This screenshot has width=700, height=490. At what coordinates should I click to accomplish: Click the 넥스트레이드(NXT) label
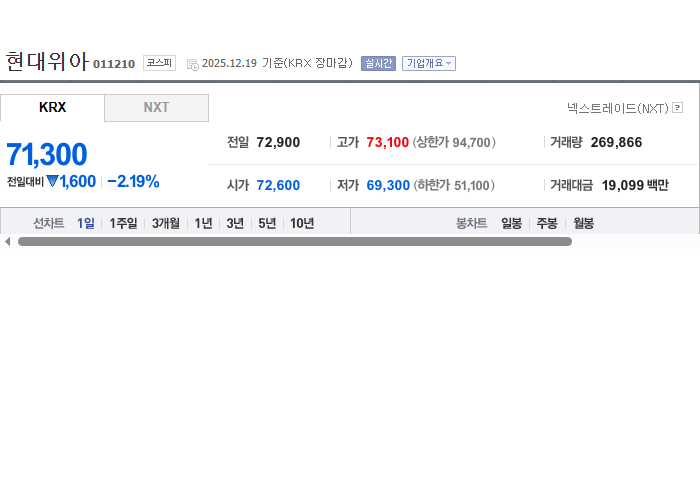click(x=618, y=108)
